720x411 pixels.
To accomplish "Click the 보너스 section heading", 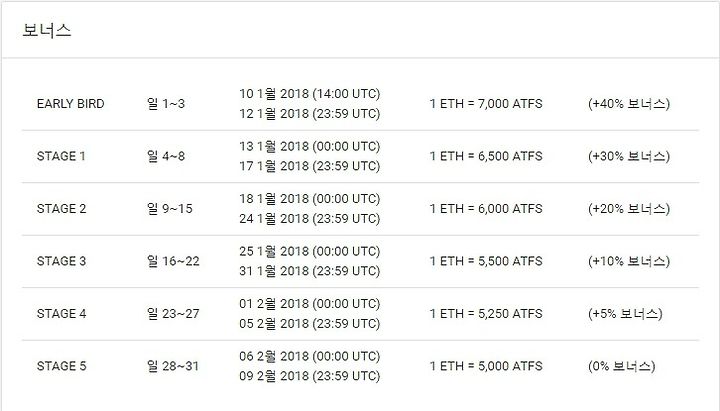I will [47, 30].
